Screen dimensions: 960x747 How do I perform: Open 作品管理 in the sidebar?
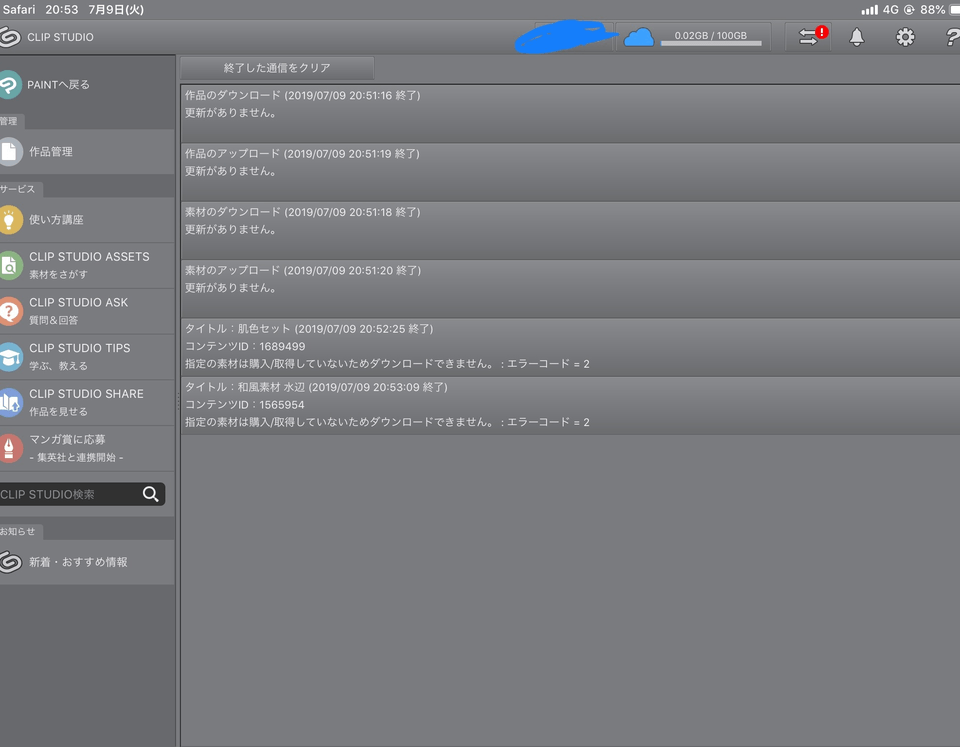(x=52, y=152)
